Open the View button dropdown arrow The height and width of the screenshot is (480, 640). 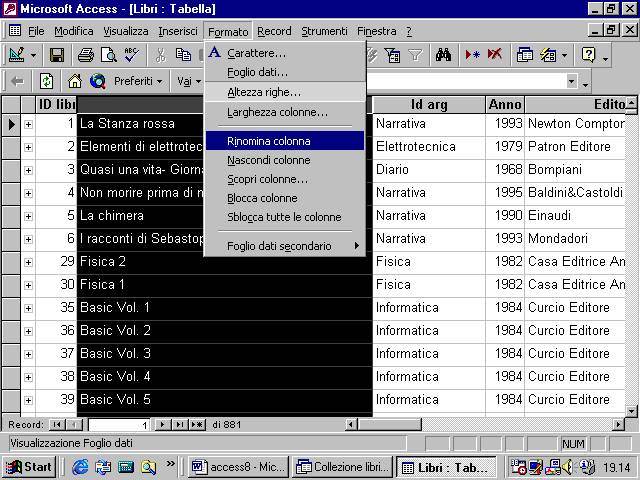[33, 55]
